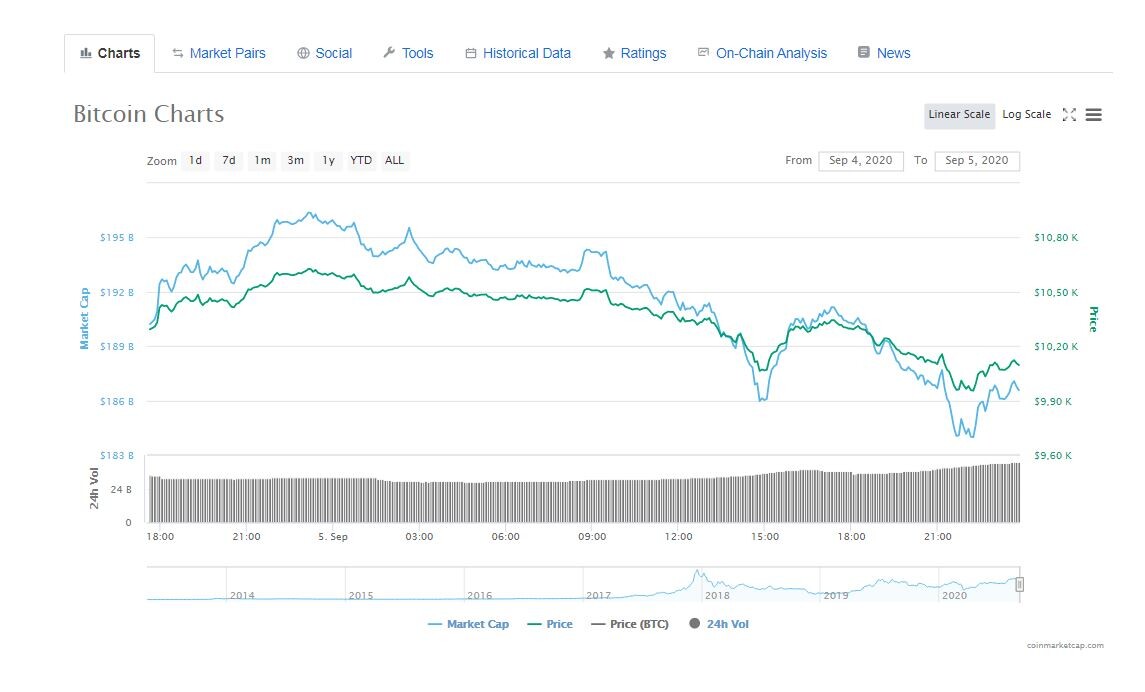Toggle the Price (BTC) legend series
Screen dimensions: 1145x692
(629, 624)
